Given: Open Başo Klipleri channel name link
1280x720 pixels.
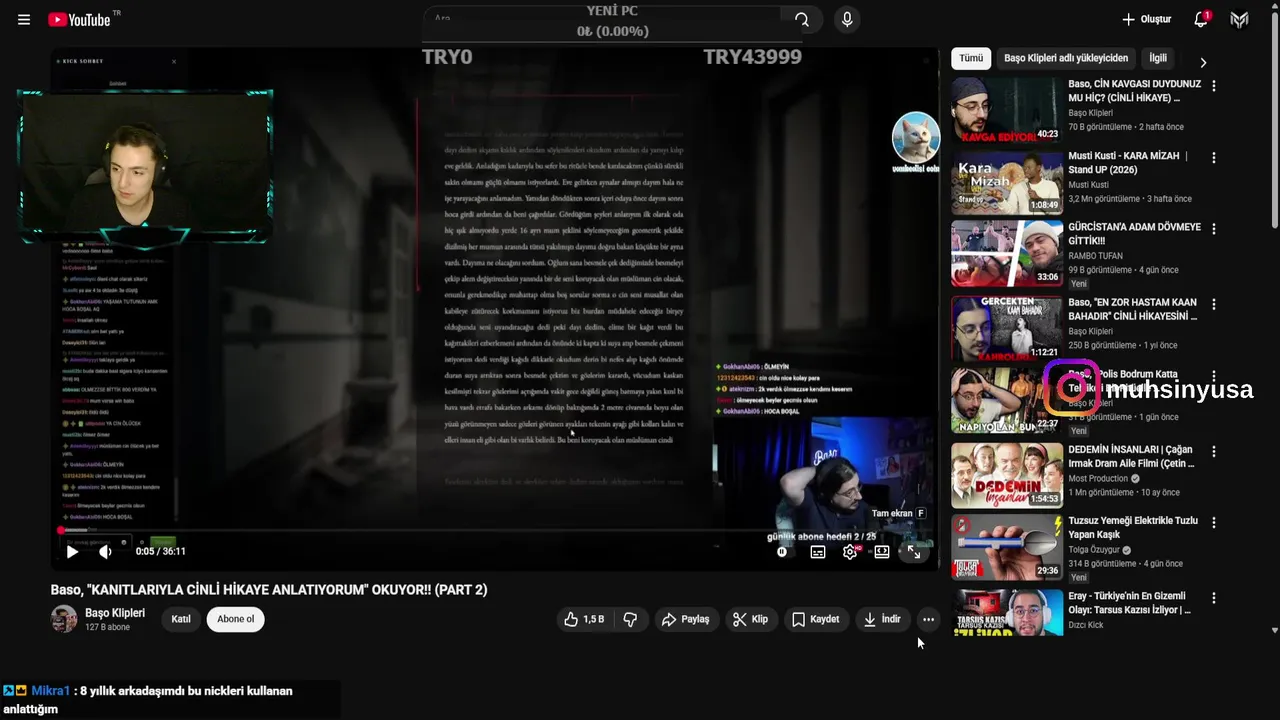Looking at the screenshot, I should coord(115,613).
